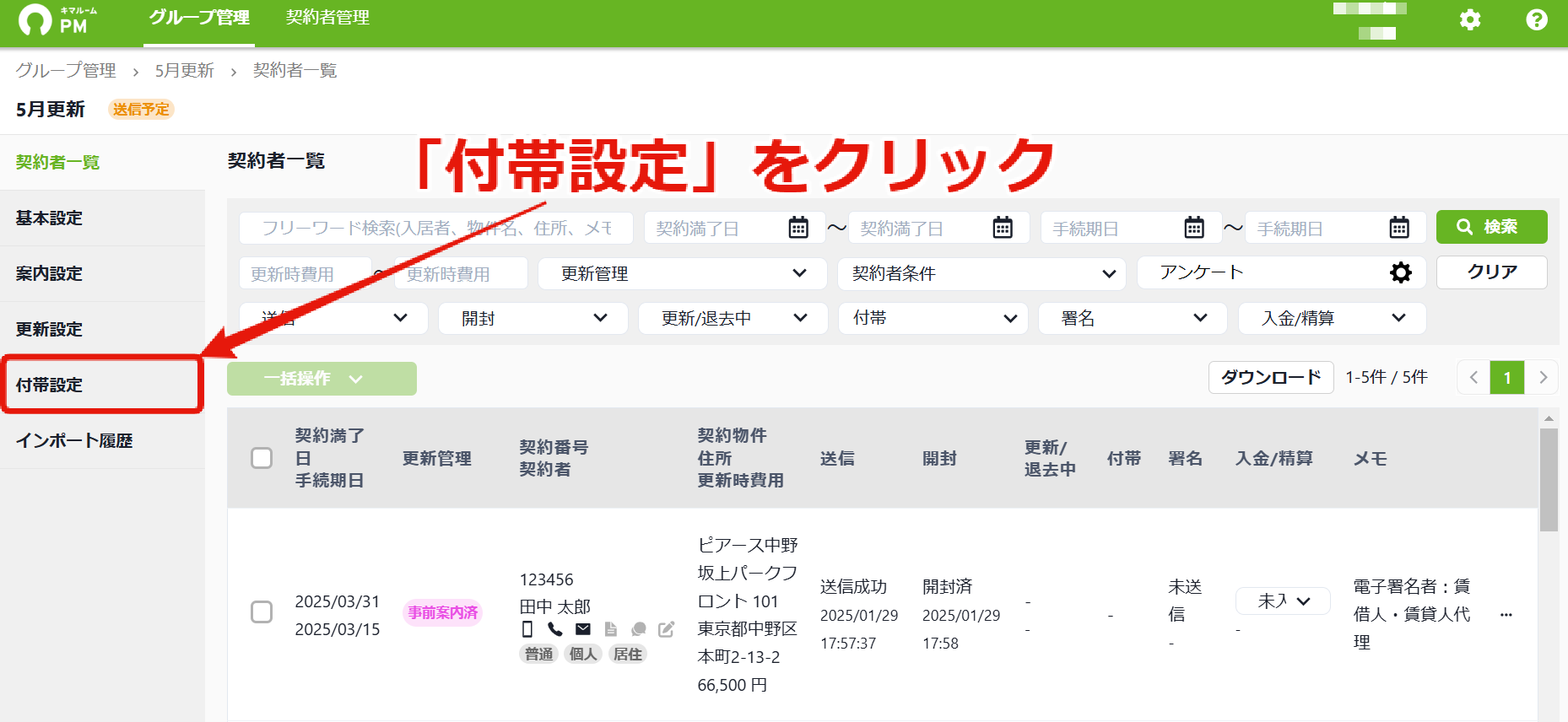Click the 送信成功 status text
Image resolution: width=1568 pixels, height=722 pixels.
853,586
